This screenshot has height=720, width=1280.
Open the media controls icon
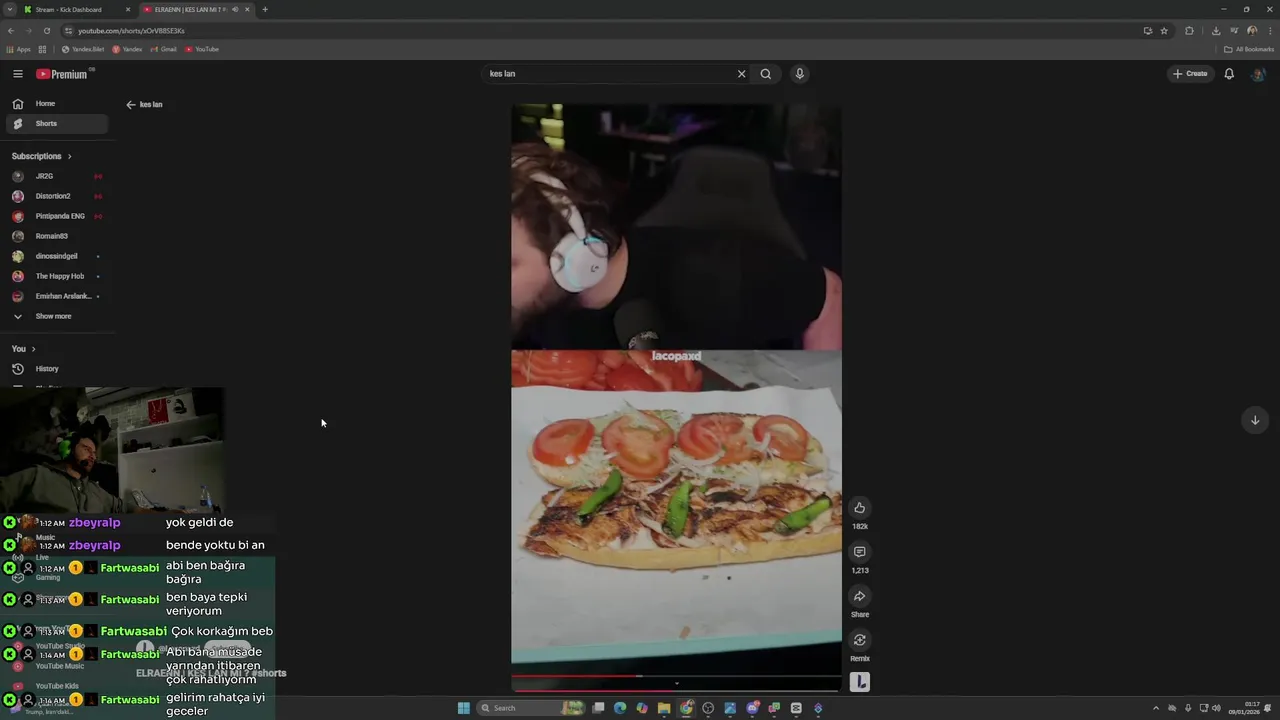(1234, 31)
